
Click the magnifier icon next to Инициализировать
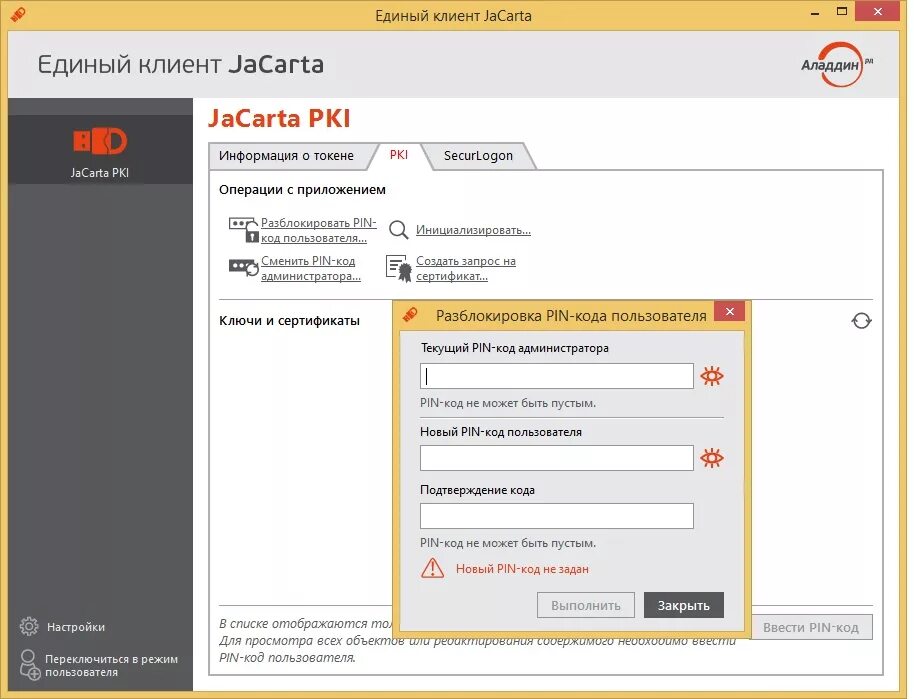pos(399,230)
